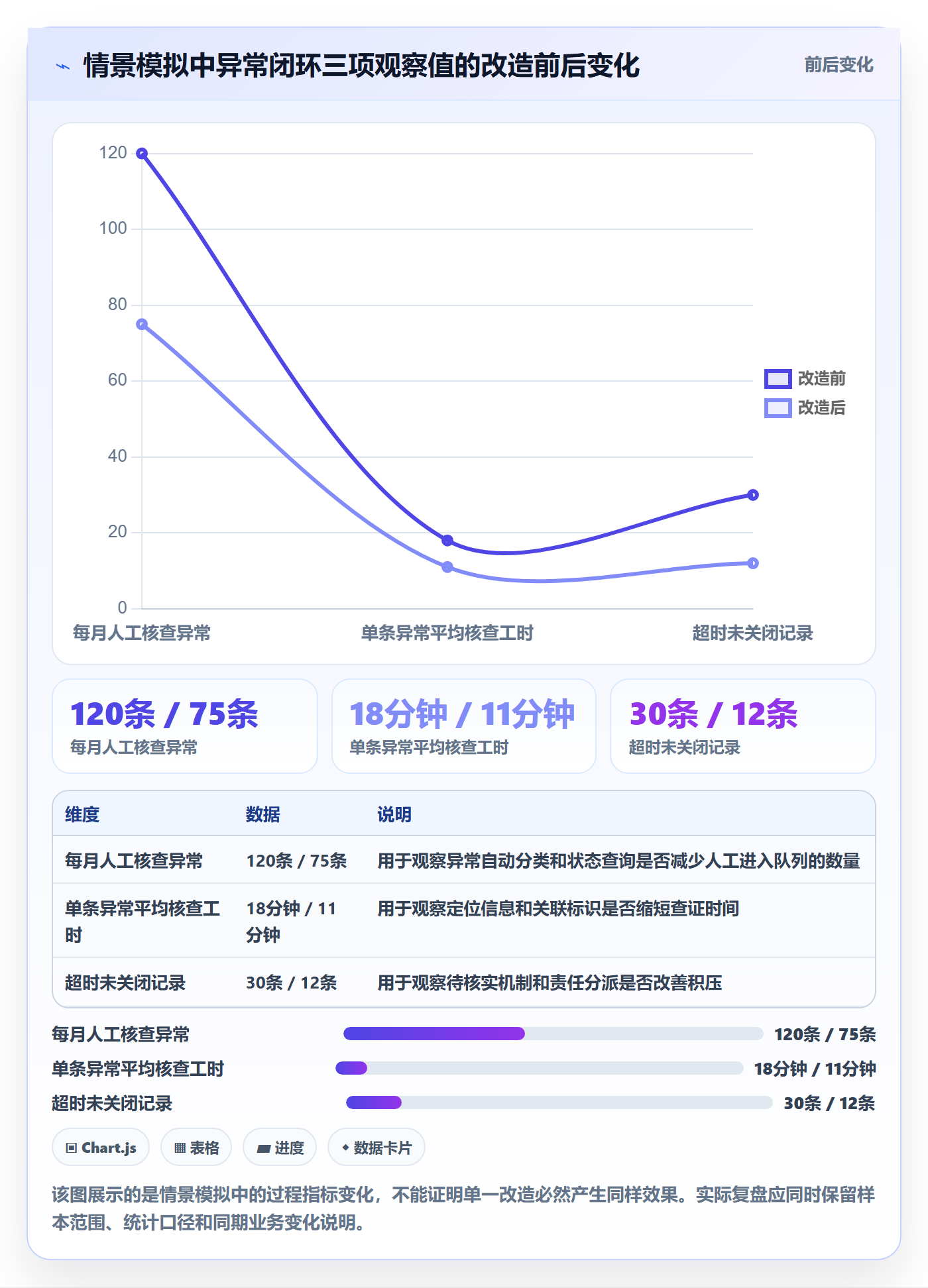This screenshot has width=928, height=1288.
Task: Click the 超时未关闭记录 x-axis label
Action: [x=753, y=633]
